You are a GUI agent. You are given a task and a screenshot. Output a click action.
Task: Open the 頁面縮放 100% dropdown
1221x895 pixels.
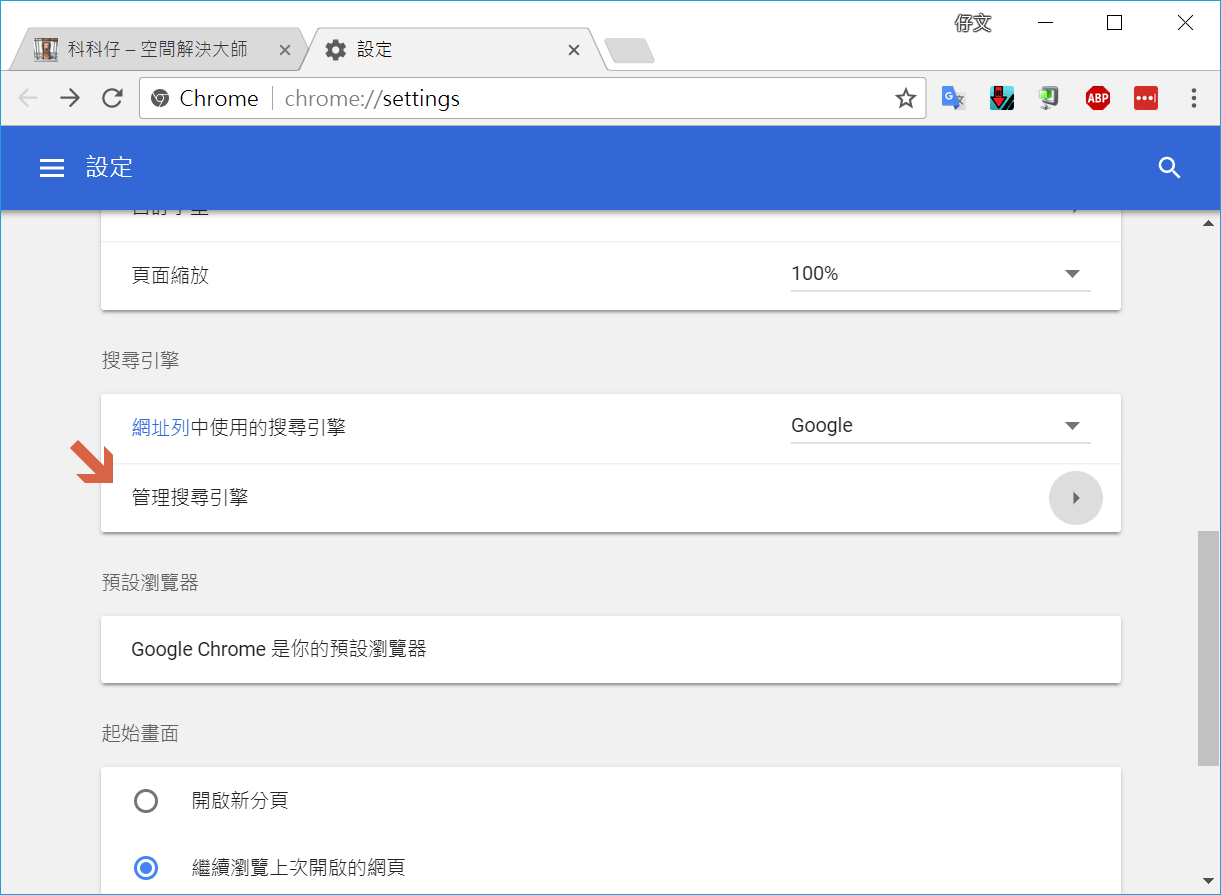click(939, 274)
